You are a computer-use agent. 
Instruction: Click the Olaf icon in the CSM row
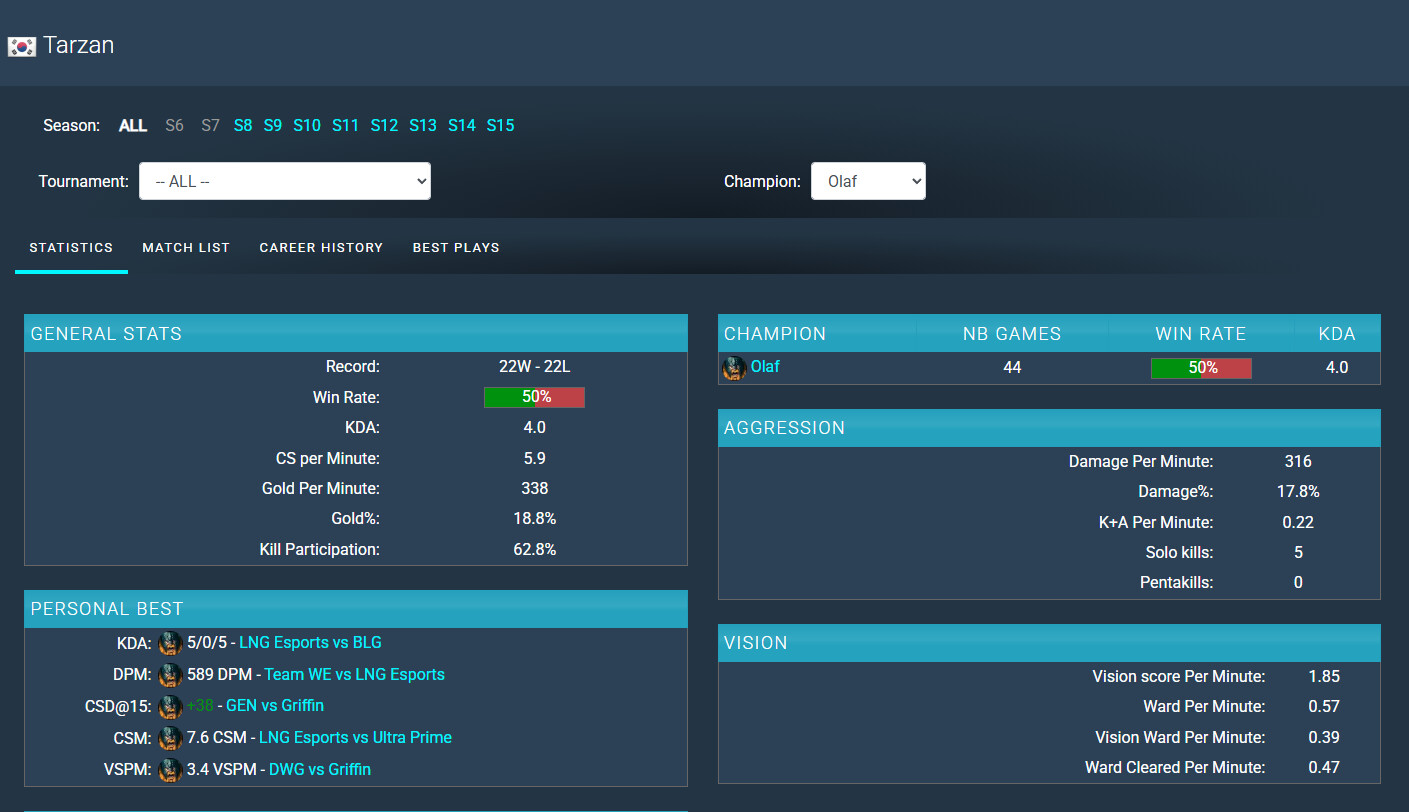(170, 738)
